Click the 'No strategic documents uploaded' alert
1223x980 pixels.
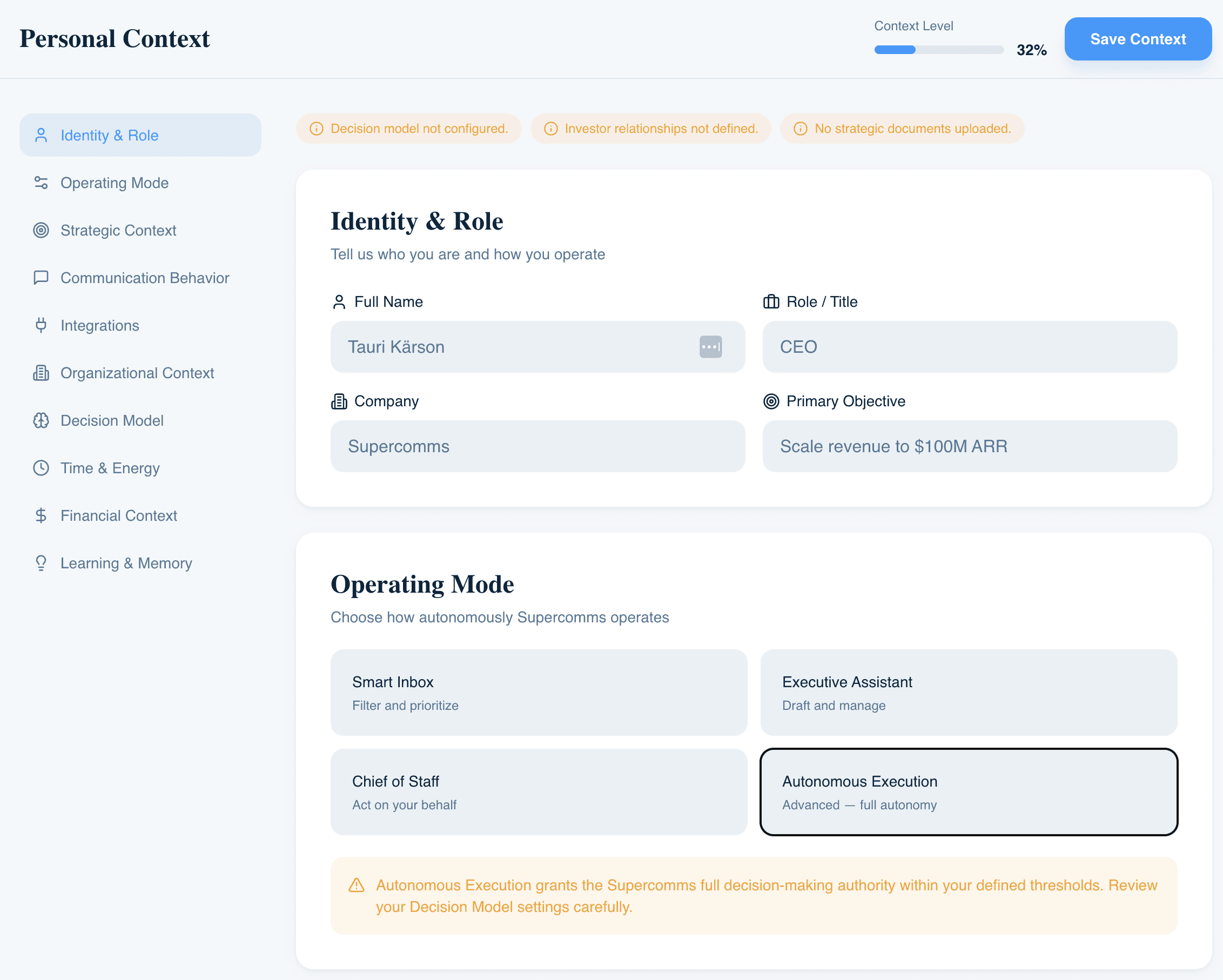902,129
